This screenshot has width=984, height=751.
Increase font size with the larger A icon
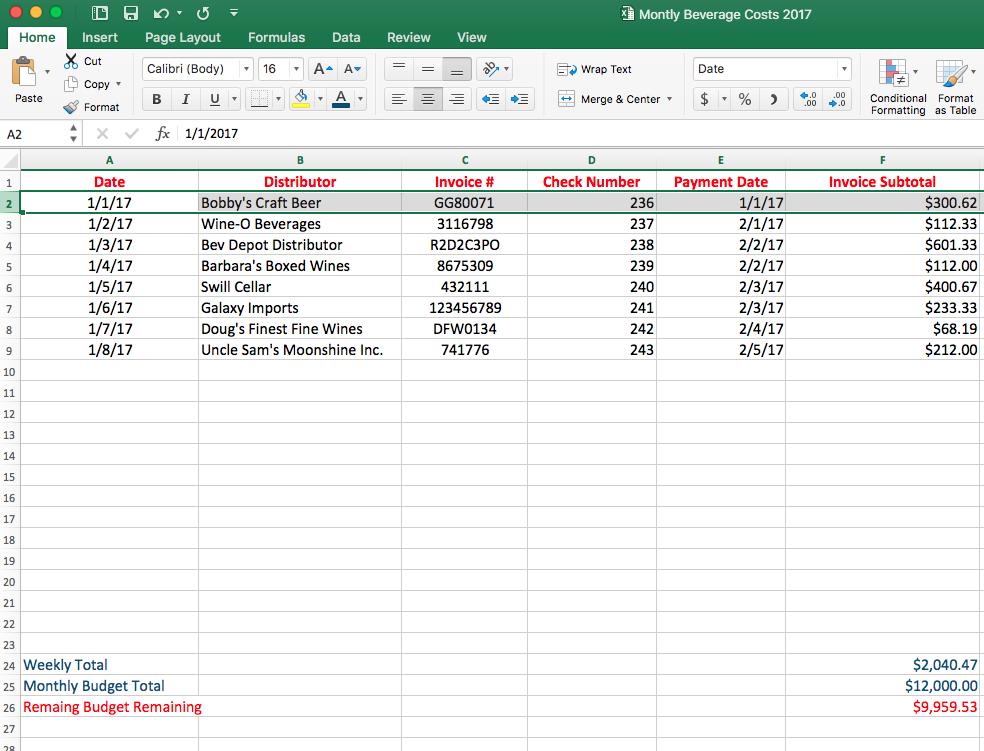coord(323,69)
